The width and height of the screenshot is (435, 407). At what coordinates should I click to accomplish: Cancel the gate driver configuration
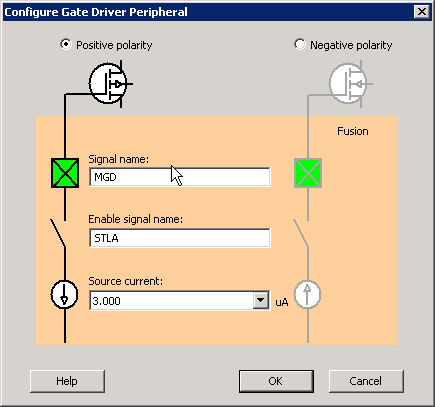(366, 381)
